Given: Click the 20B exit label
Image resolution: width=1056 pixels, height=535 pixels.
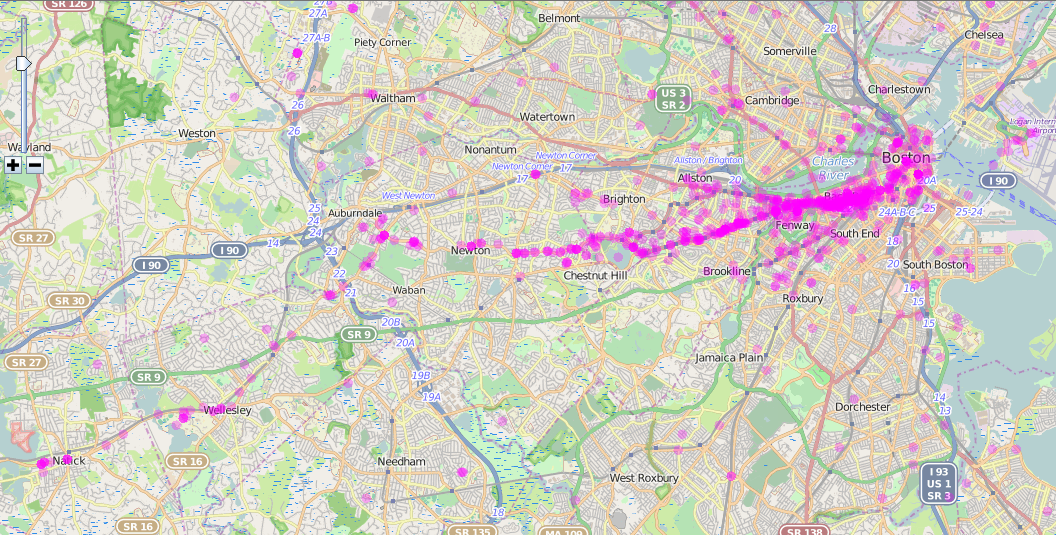Looking at the screenshot, I should tap(391, 322).
